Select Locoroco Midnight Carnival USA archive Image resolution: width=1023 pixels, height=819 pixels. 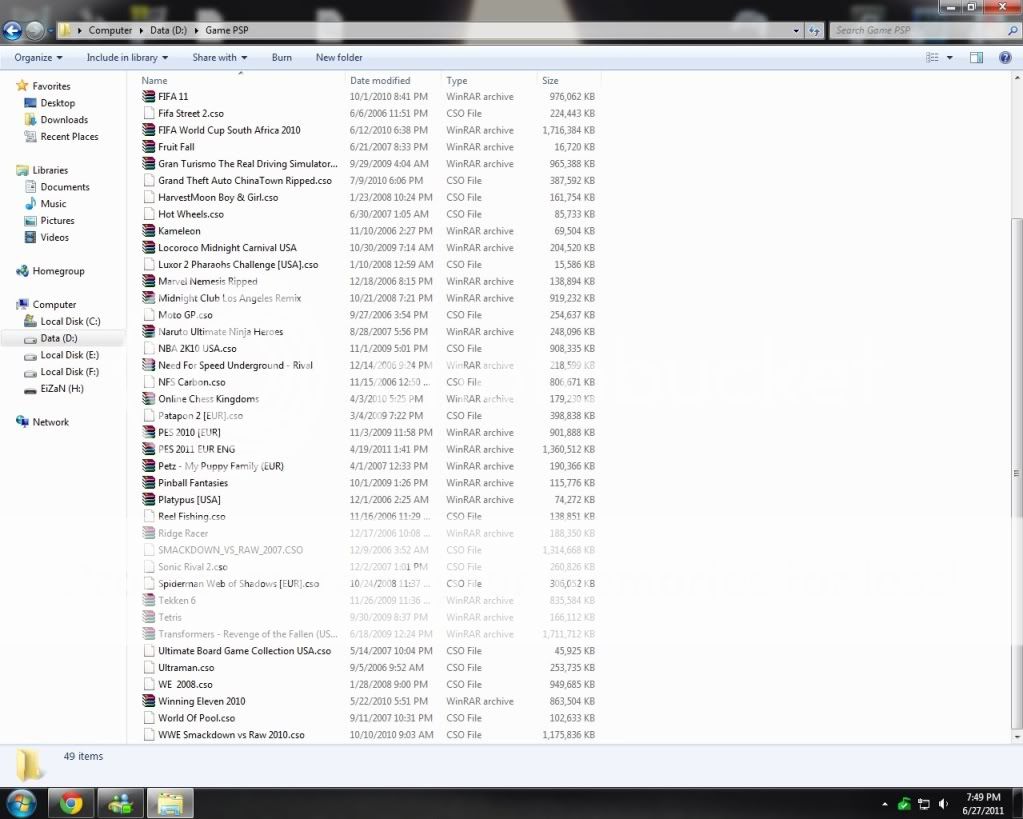click(x=227, y=247)
